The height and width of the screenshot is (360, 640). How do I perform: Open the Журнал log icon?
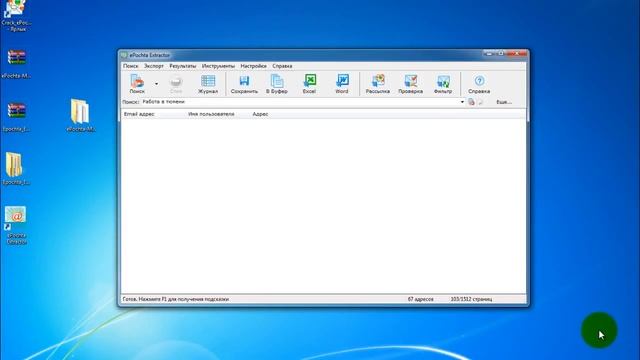tap(208, 84)
